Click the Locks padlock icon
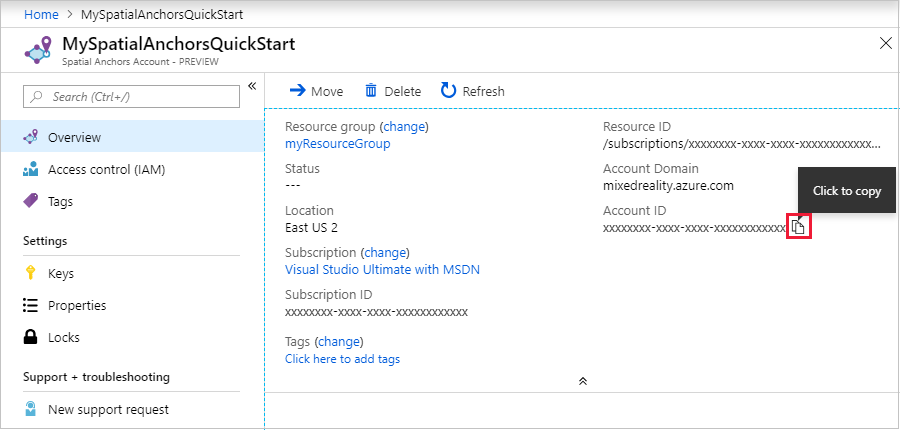The height and width of the screenshot is (430, 900). coord(30,337)
